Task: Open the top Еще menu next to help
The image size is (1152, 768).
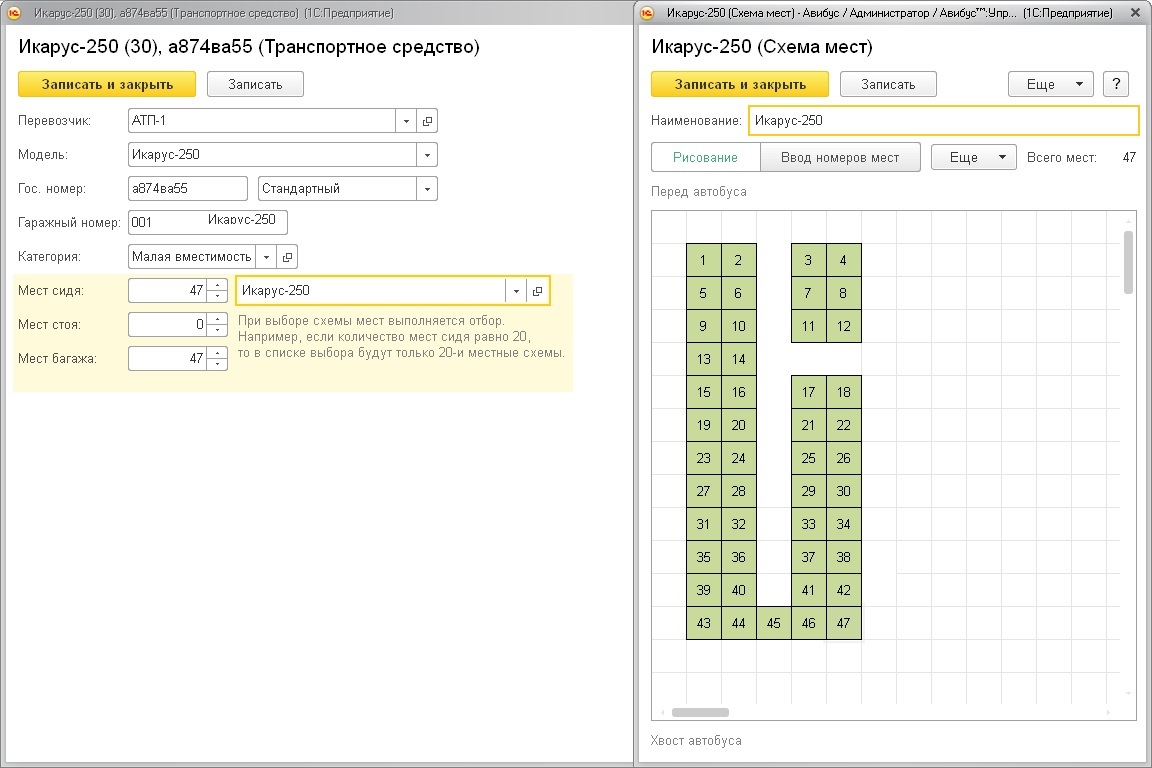Action: (x=1050, y=84)
